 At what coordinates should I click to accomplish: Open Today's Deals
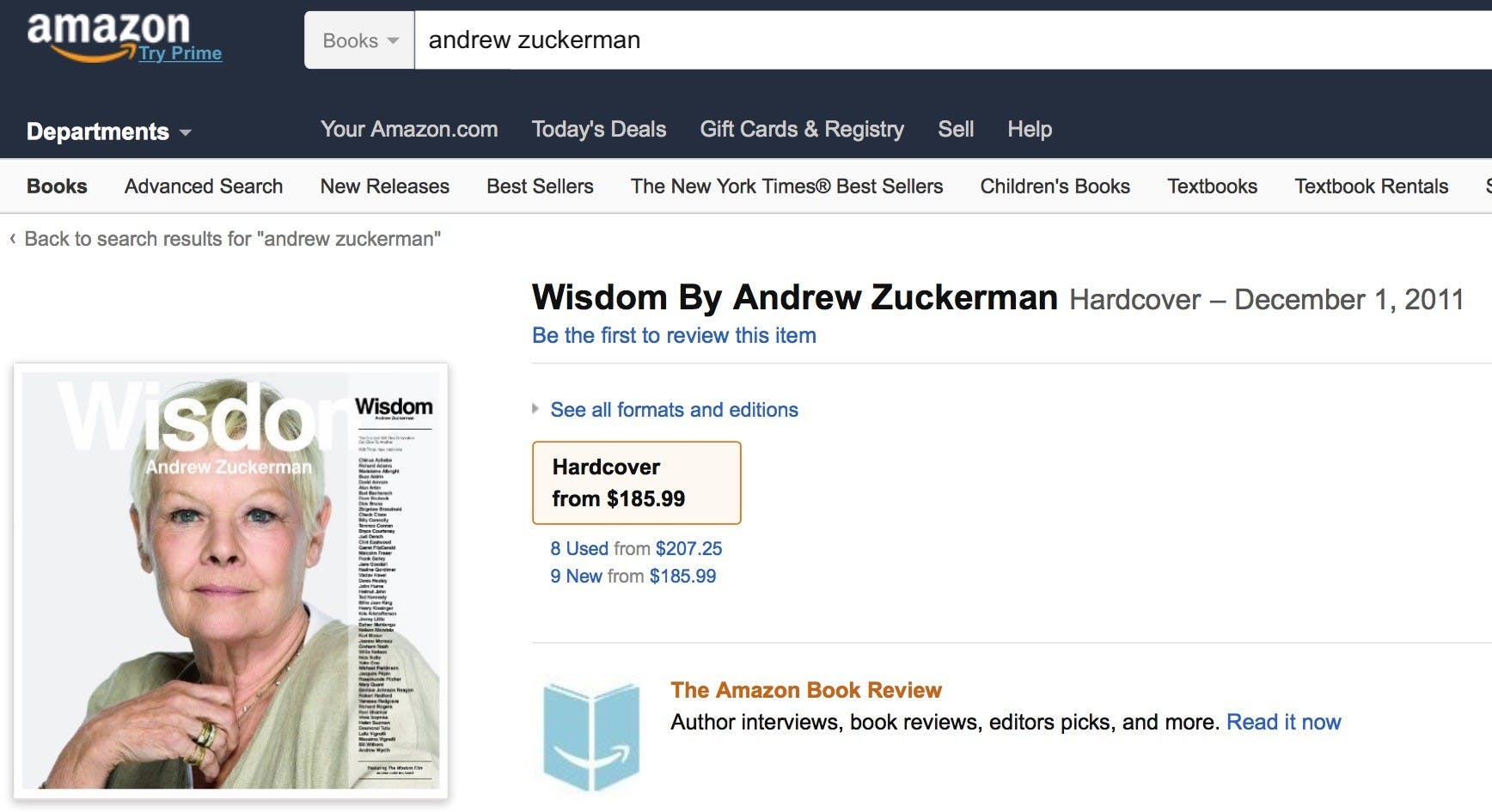point(598,130)
